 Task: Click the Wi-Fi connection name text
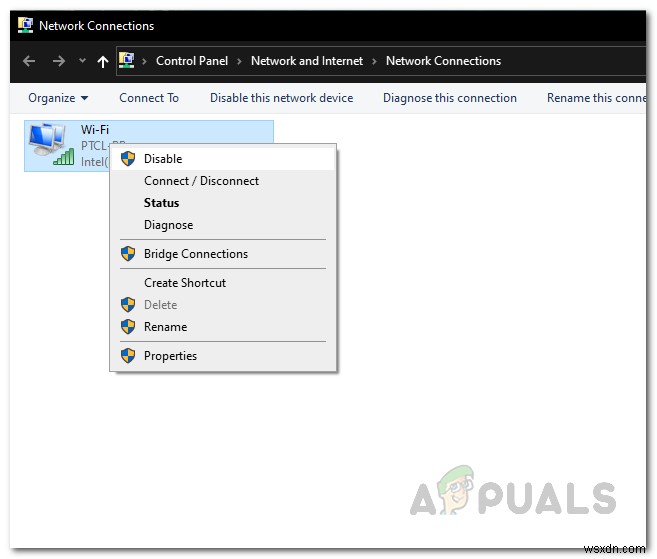(x=95, y=129)
